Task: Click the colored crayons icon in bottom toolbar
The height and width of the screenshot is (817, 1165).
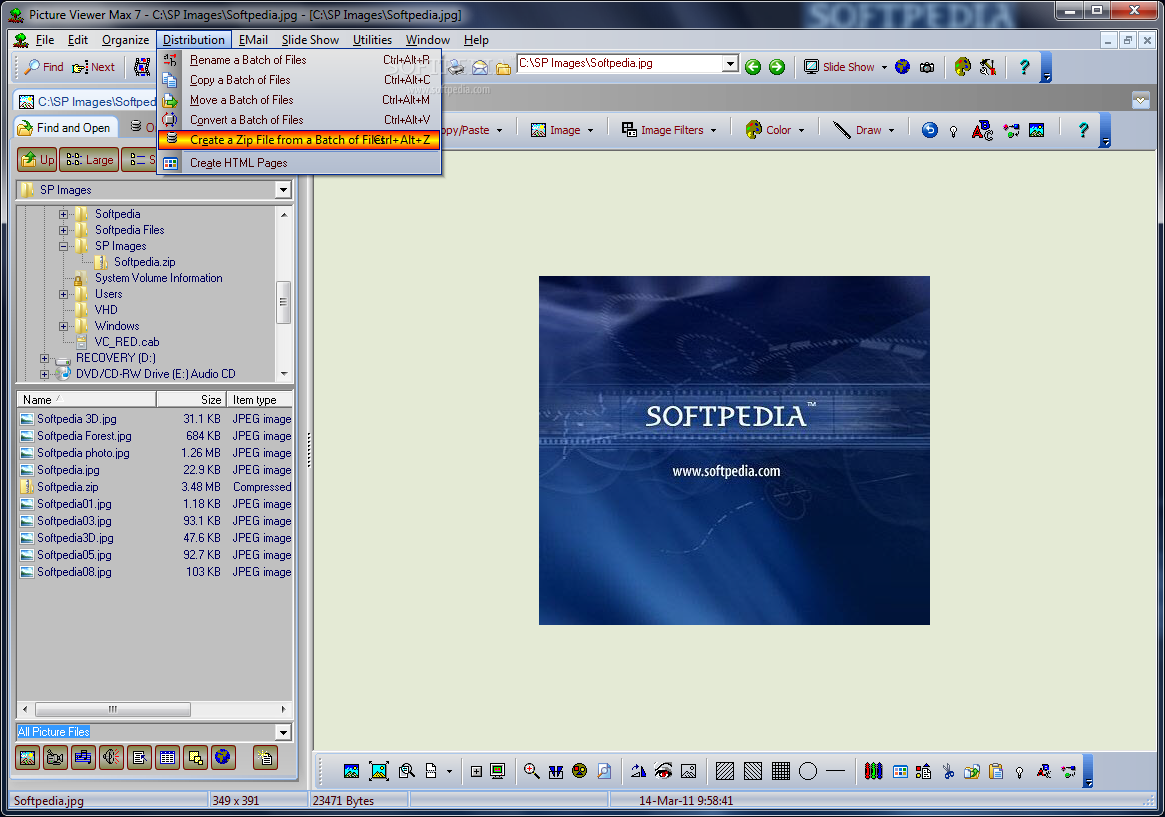Action: (873, 772)
